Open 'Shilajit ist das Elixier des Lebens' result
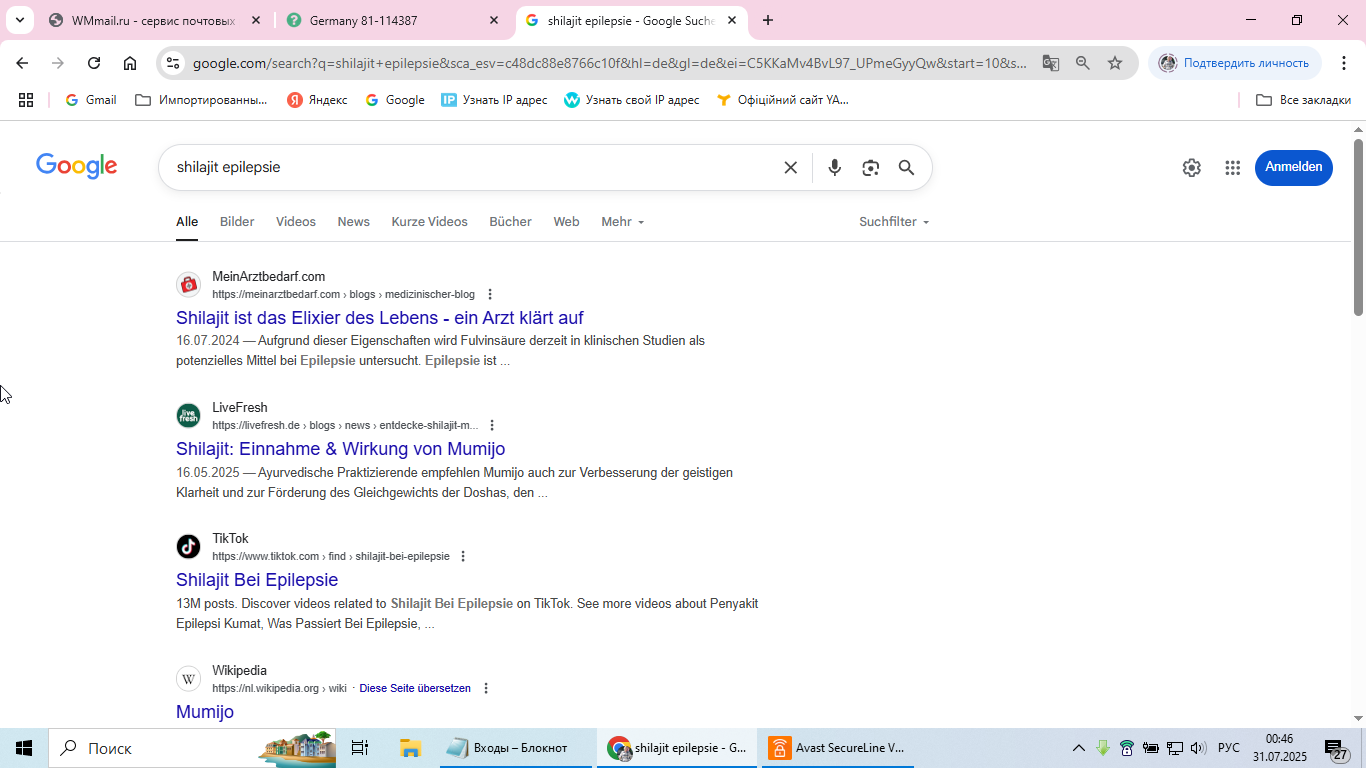This screenshot has height=768, width=1366. (380, 318)
